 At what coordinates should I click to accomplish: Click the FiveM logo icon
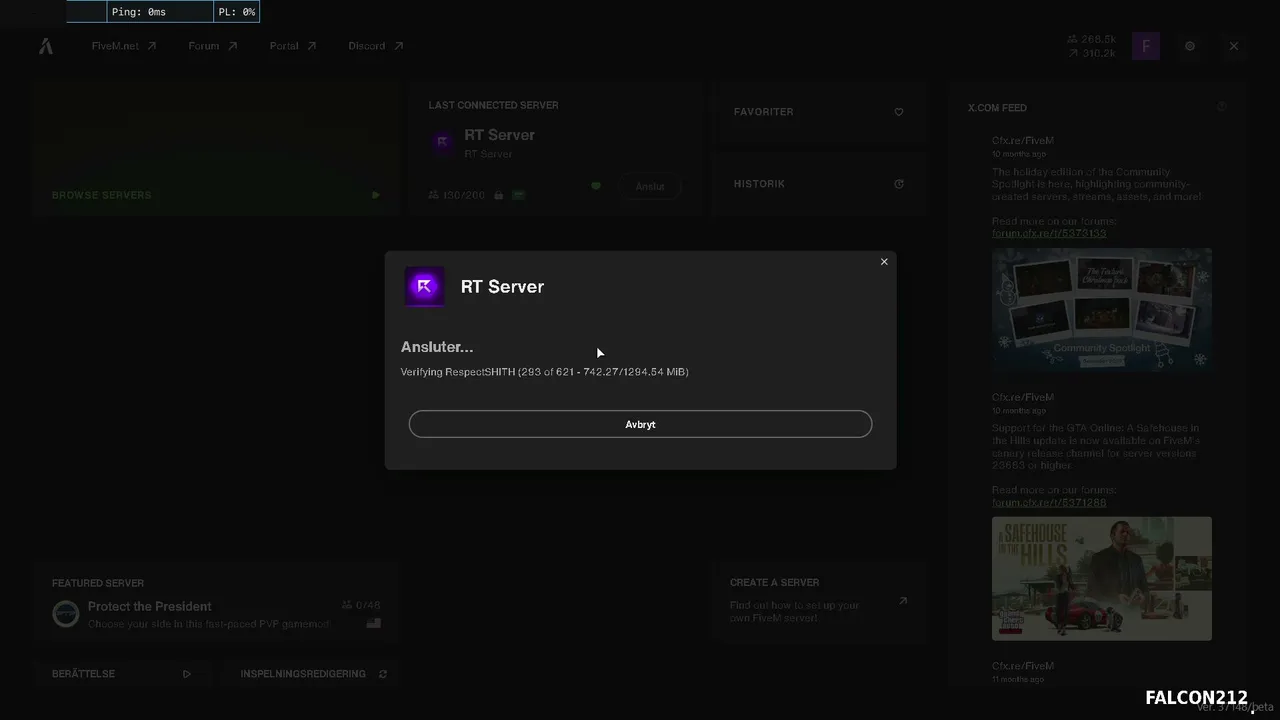click(46, 46)
